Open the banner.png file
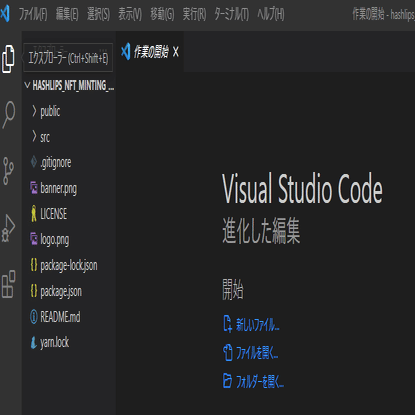 58,189
